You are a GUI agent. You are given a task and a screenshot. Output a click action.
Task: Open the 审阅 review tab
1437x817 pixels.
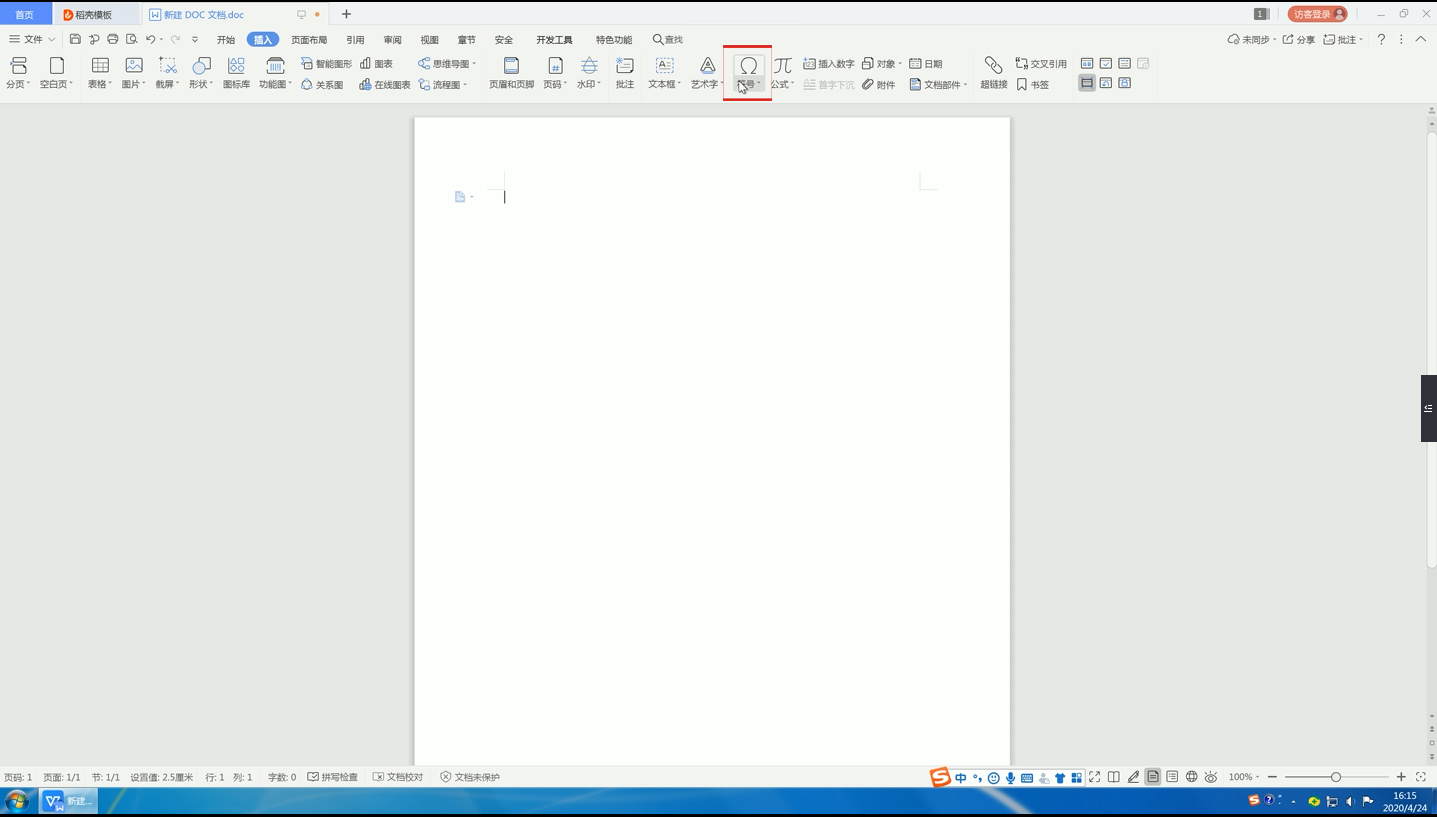(392, 40)
